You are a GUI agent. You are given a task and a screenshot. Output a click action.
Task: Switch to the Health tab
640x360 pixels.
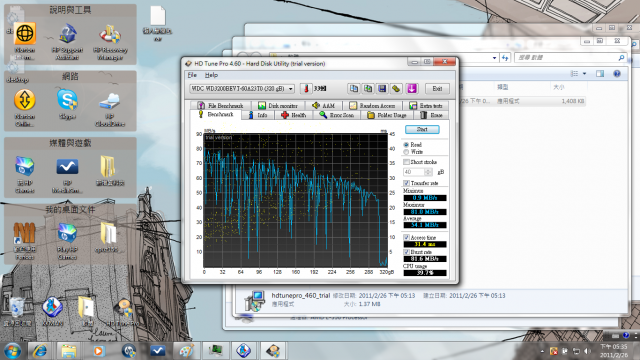293,115
